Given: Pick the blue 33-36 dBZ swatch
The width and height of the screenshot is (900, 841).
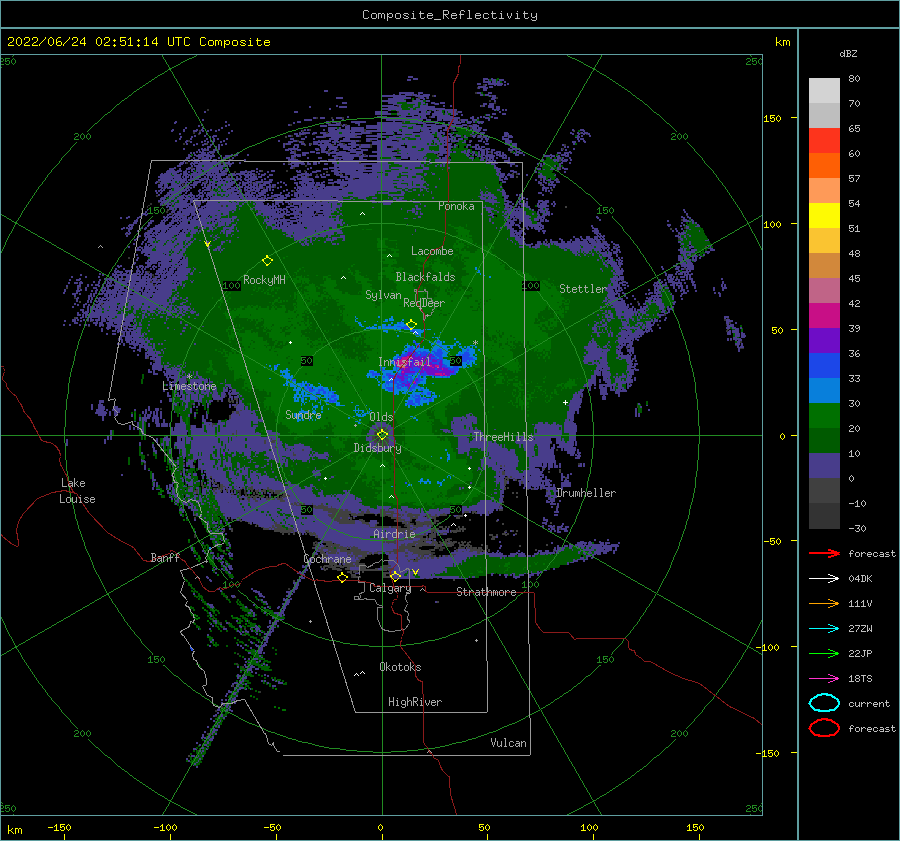Looking at the screenshot, I should pyautogui.click(x=824, y=366).
